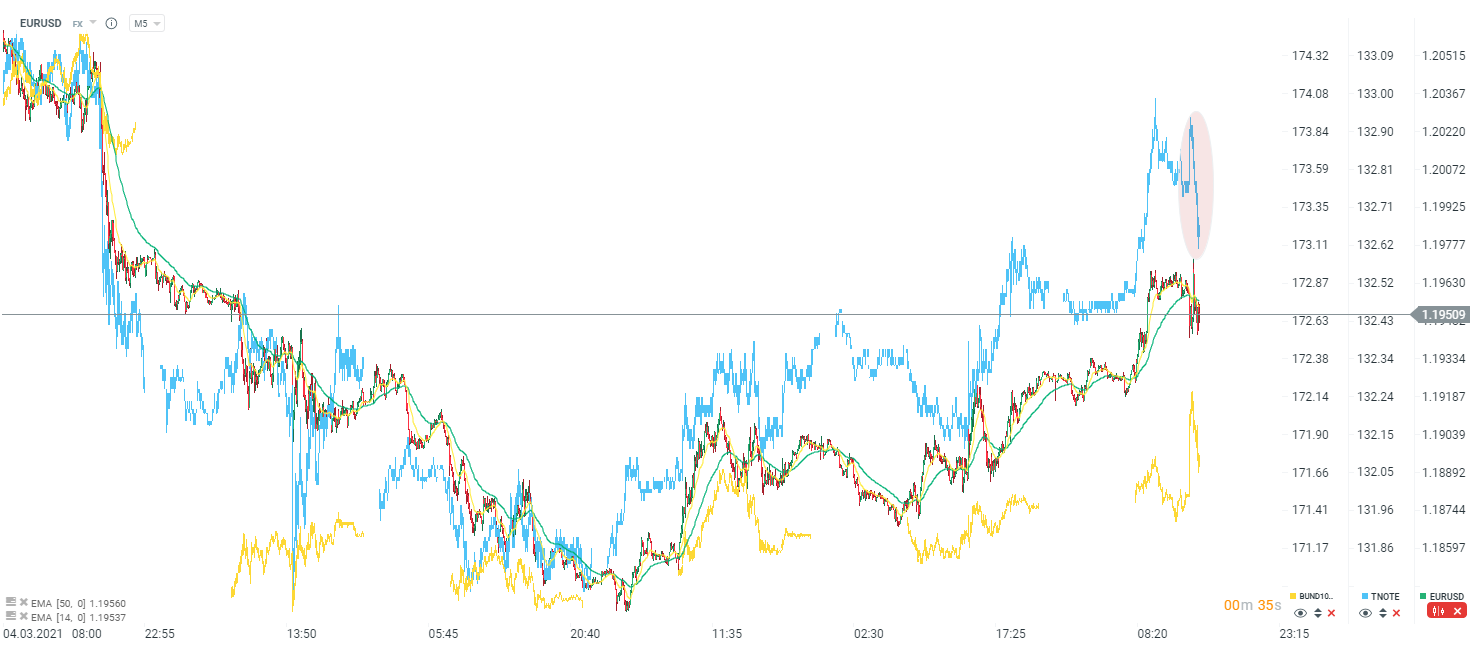
Task: Remove the BUND10Y comparison overlay
Action: pyautogui.click(x=1331, y=613)
